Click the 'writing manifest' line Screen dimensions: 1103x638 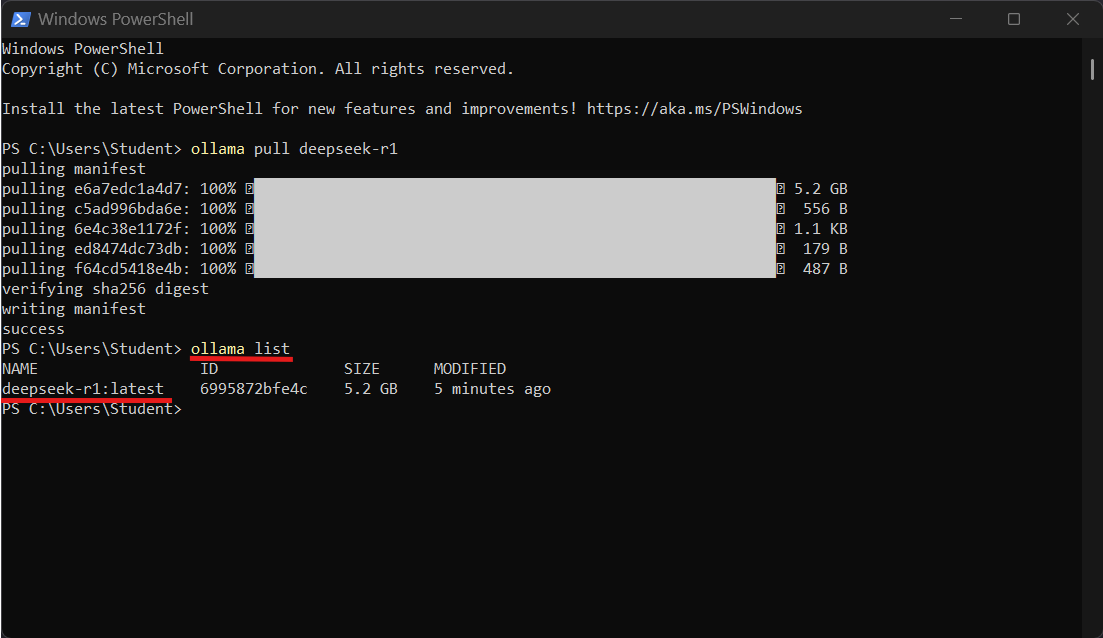pos(74,309)
